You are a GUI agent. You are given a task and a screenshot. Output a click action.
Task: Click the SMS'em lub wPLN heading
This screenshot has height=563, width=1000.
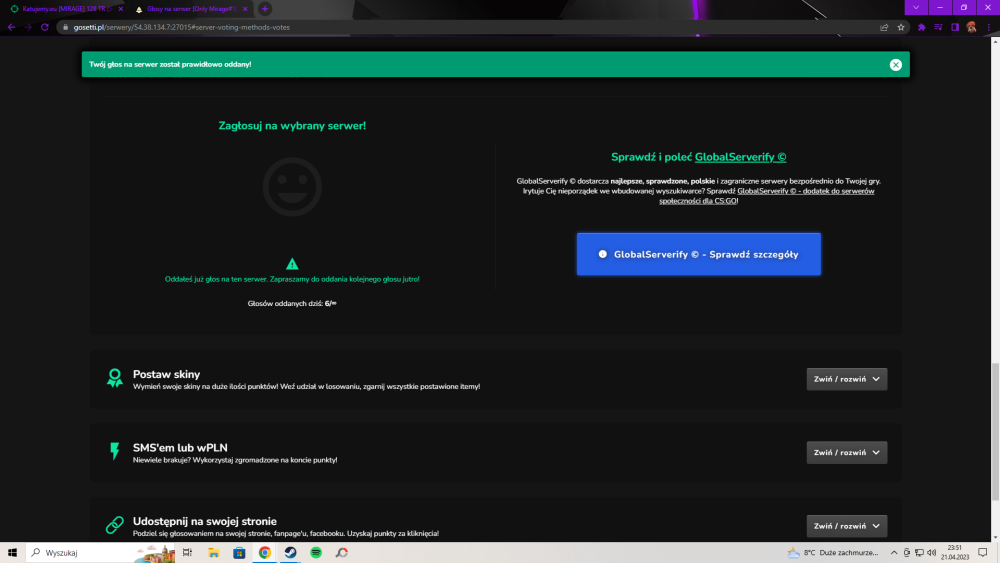coord(180,448)
